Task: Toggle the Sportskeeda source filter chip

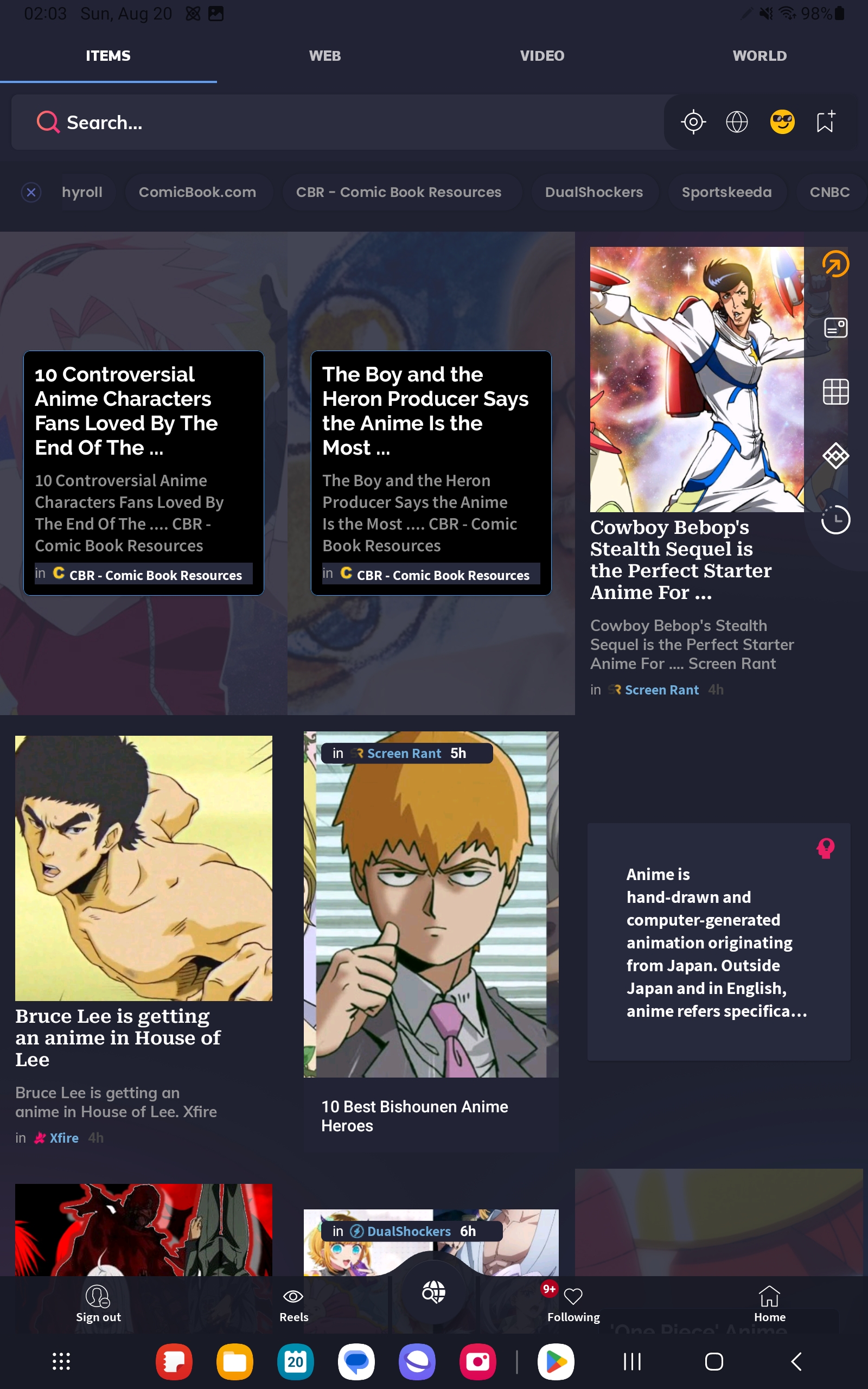Action: click(726, 192)
